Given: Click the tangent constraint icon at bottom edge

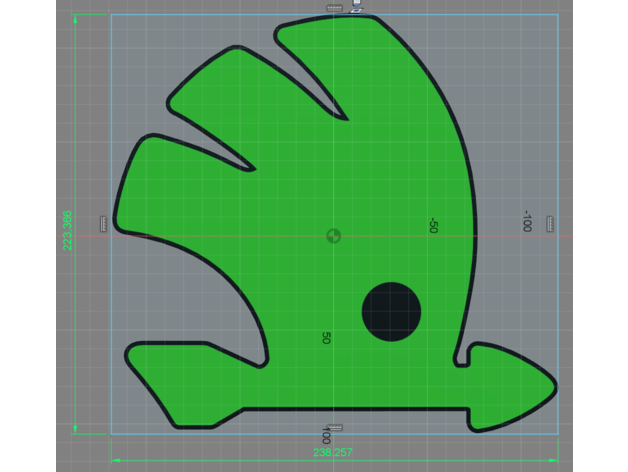Looking at the screenshot, I should point(334,427).
